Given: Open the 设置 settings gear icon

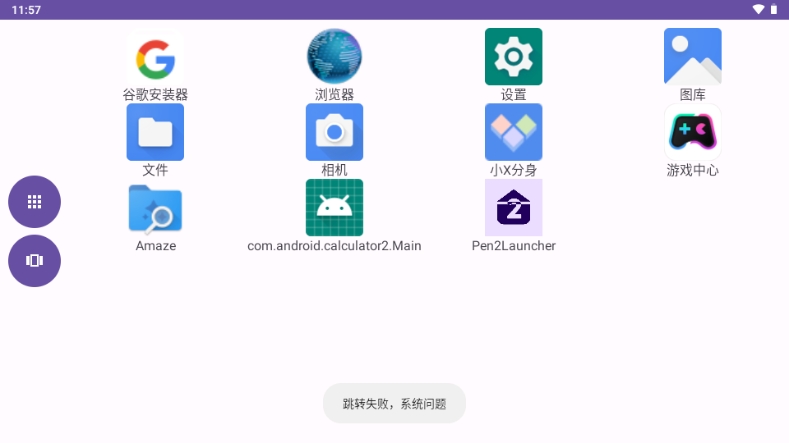Looking at the screenshot, I should coord(513,57).
